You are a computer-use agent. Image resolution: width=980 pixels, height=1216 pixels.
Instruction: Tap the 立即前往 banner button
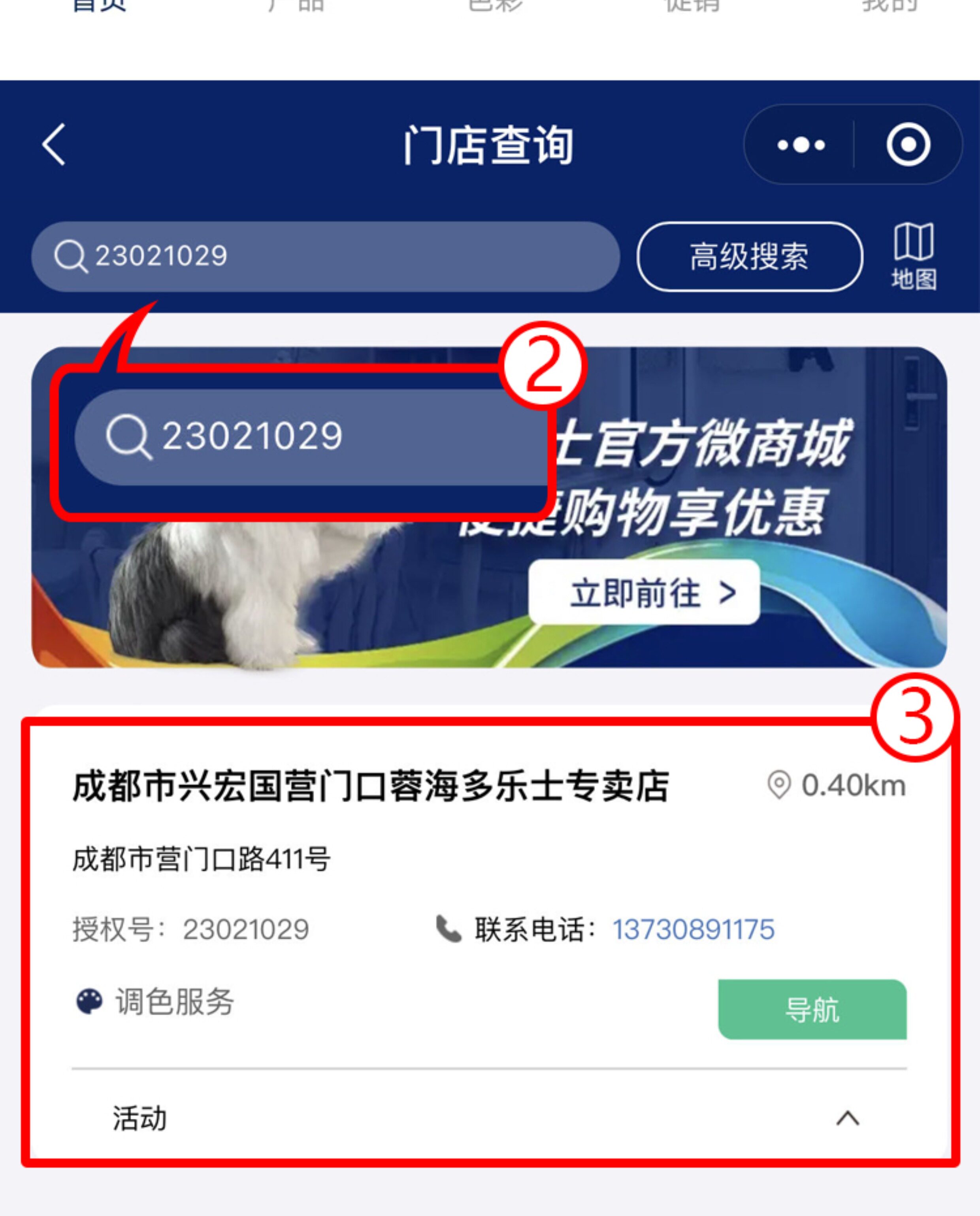tap(644, 592)
